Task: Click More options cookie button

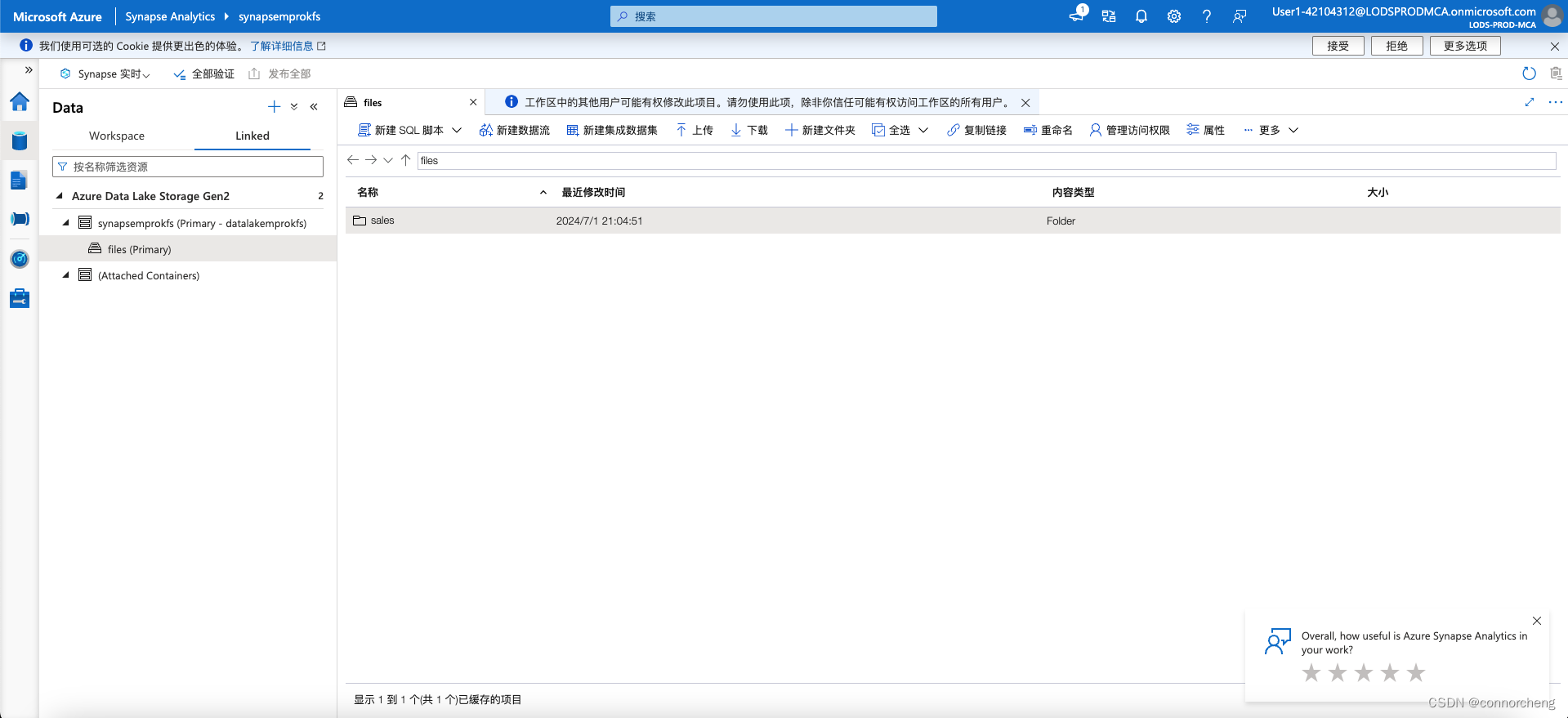Action: (x=1465, y=46)
